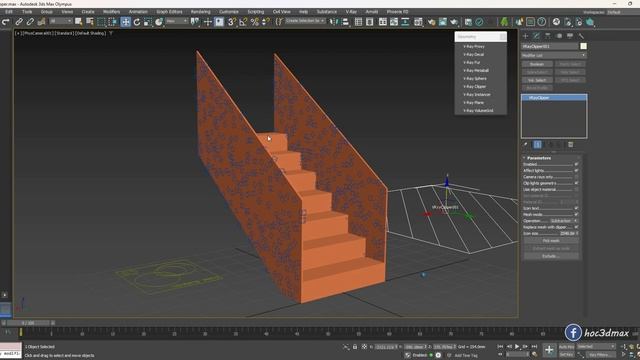The image size is (640, 360).
Task: Collapse the Parameters rollout
Action: click(539, 158)
